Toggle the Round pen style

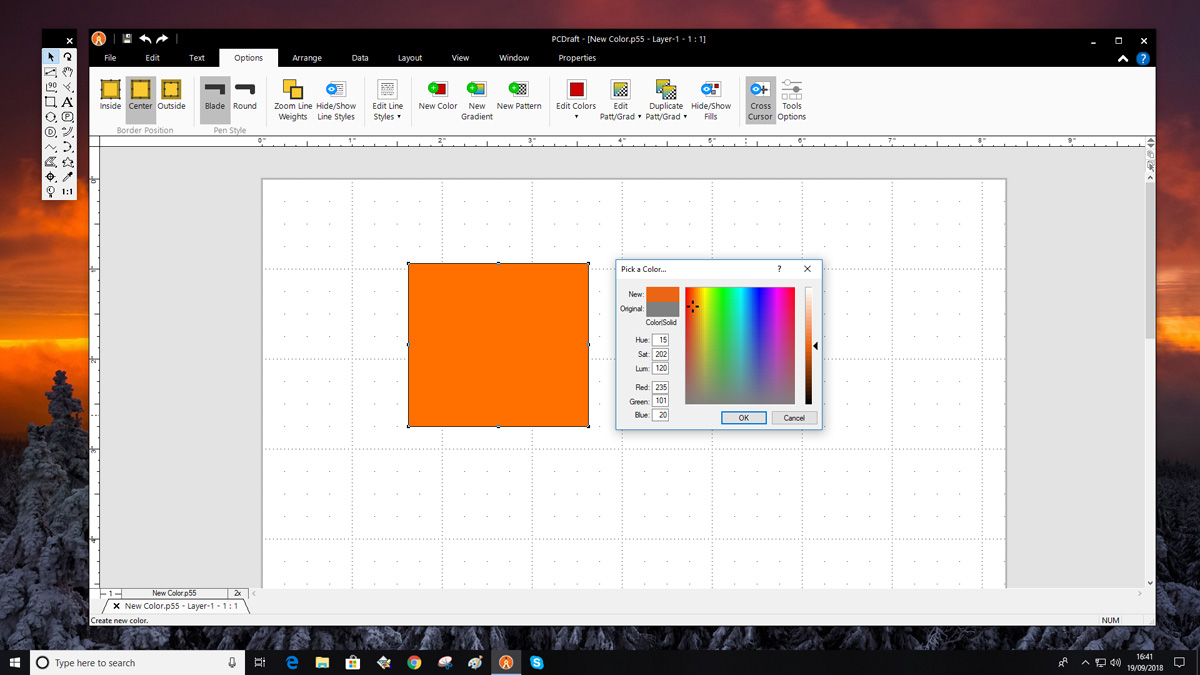tap(245, 97)
